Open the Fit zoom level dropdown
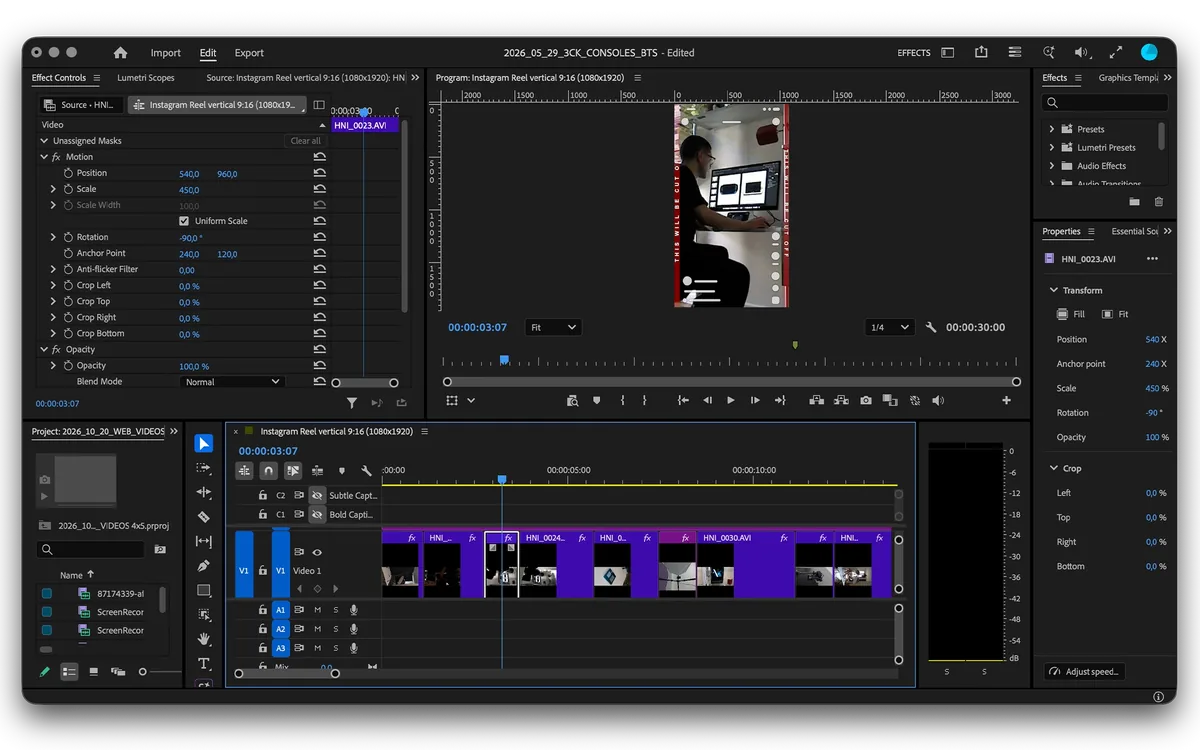The image size is (1200, 750). tap(555, 327)
